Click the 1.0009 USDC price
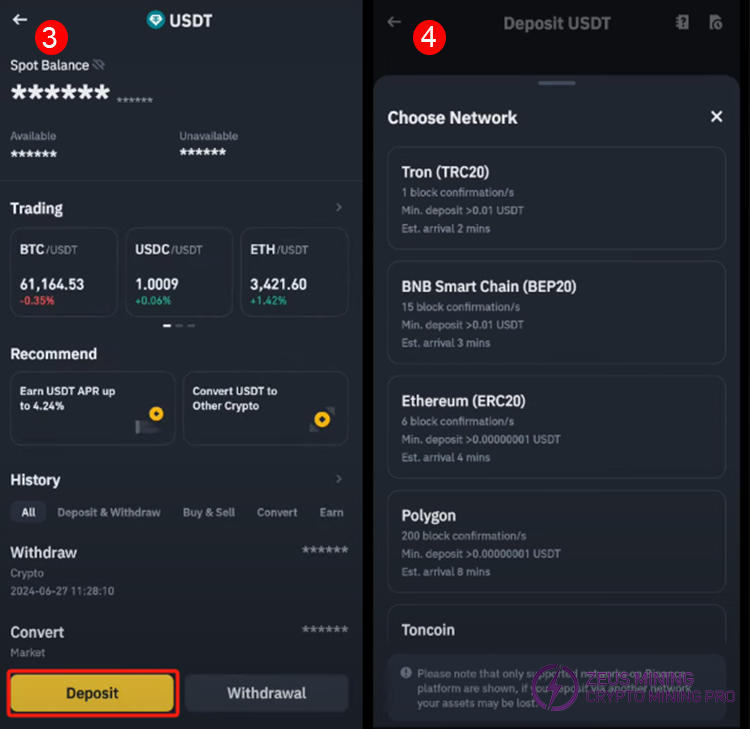The image size is (750, 729). 157,284
